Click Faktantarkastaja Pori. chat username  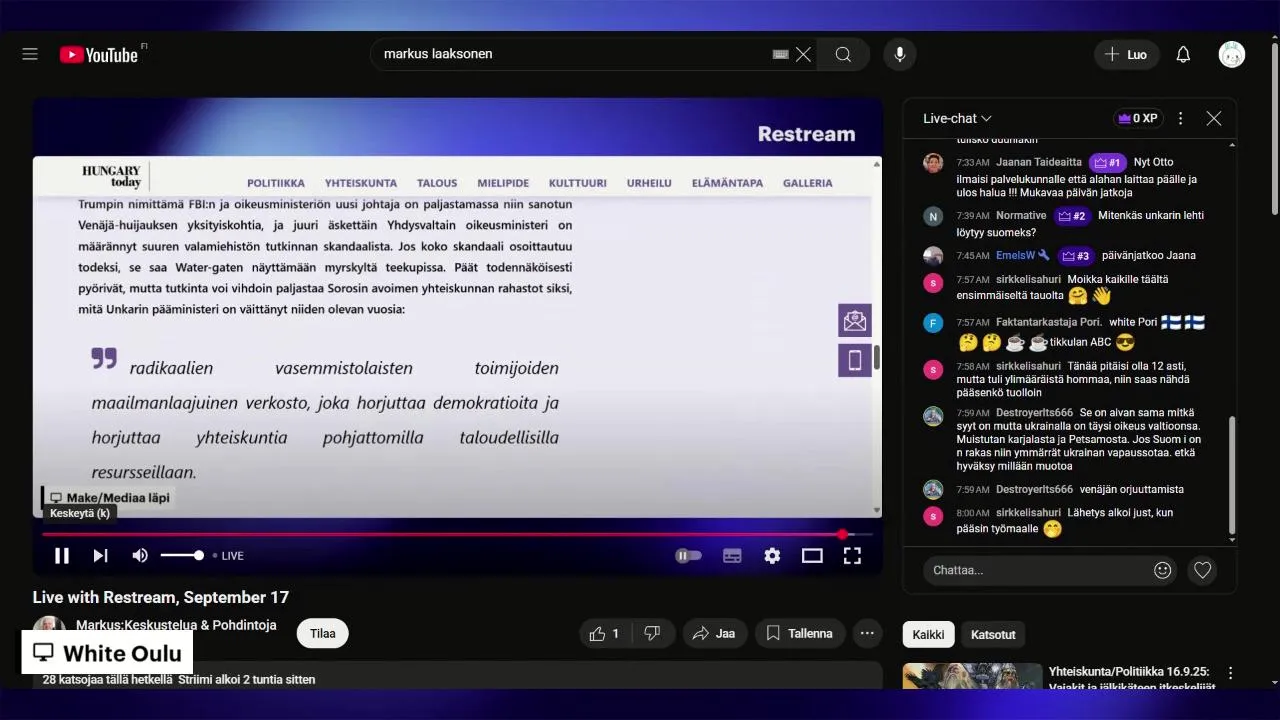click(x=1049, y=322)
